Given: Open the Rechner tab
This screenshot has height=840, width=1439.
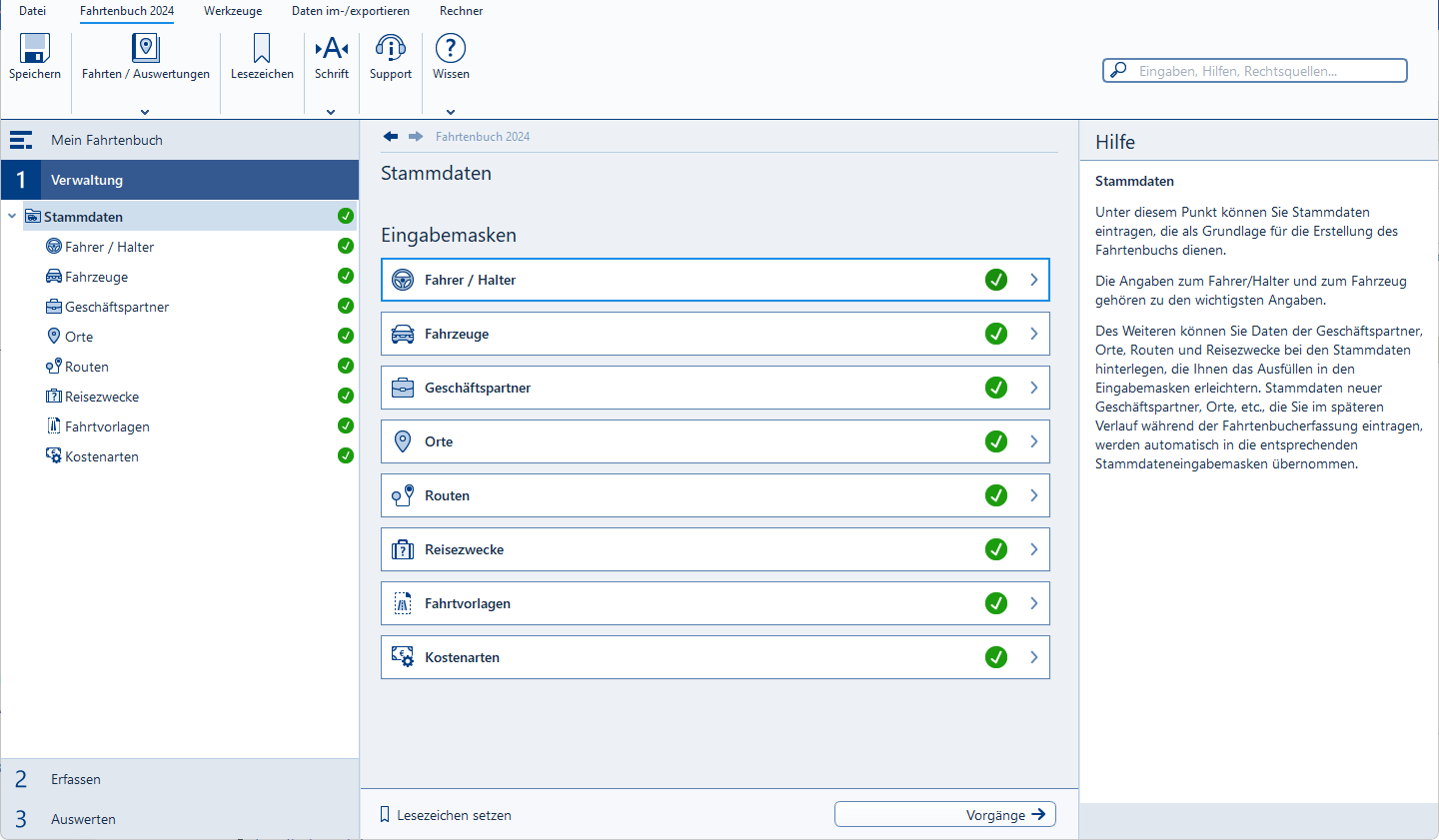Looking at the screenshot, I should [x=462, y=11].
